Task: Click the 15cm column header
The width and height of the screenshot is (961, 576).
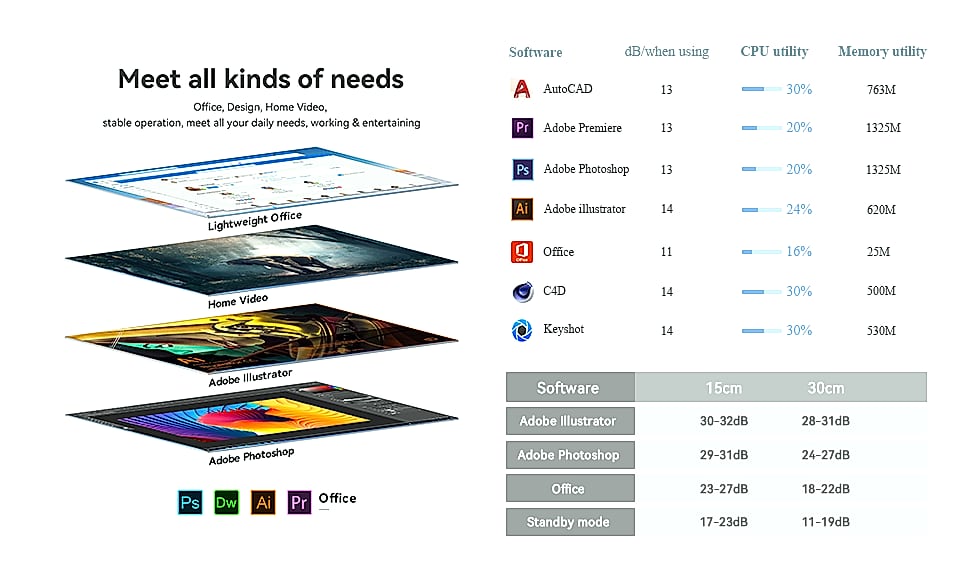Action: coord(723,388)
